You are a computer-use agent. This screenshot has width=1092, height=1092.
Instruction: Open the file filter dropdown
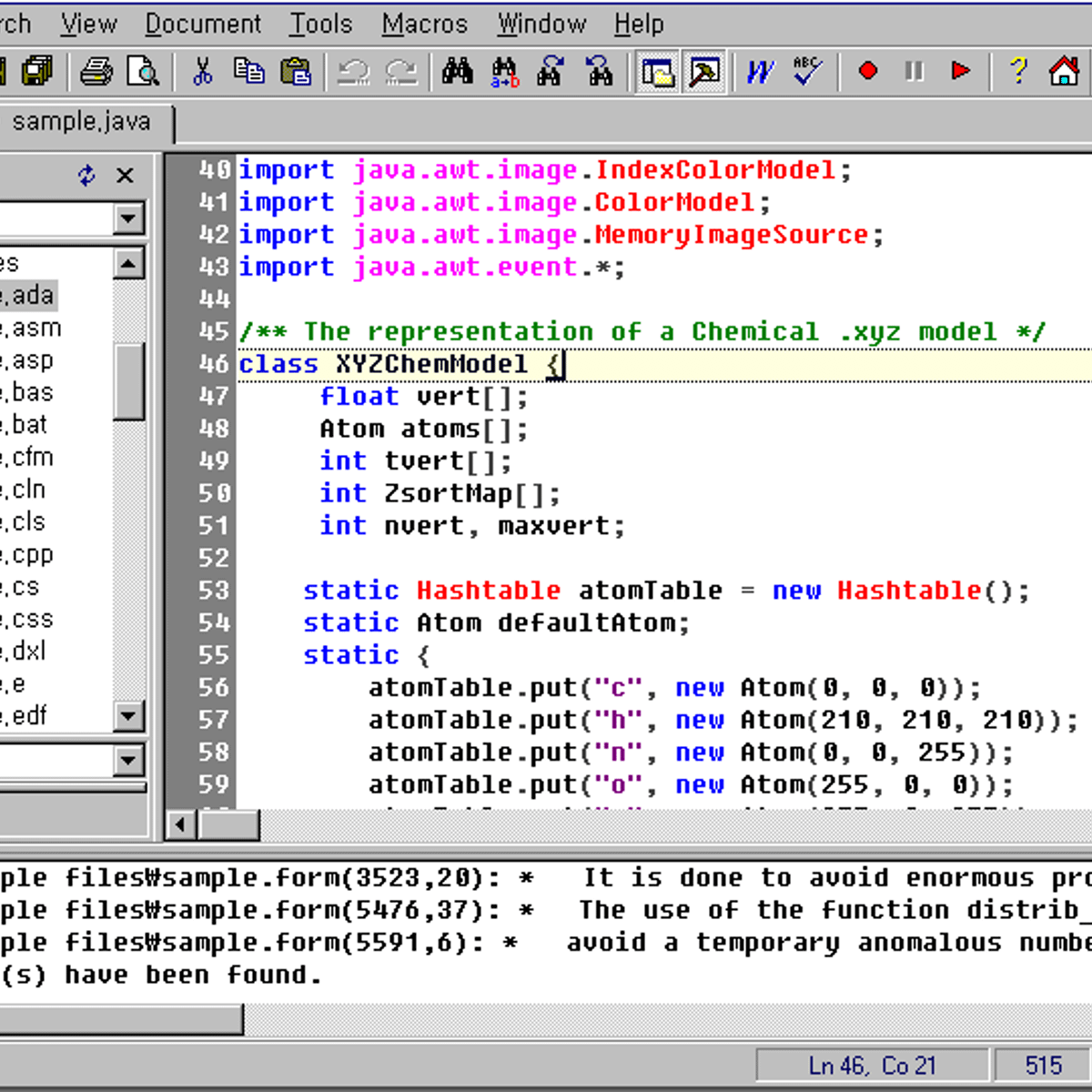point(128,218)
